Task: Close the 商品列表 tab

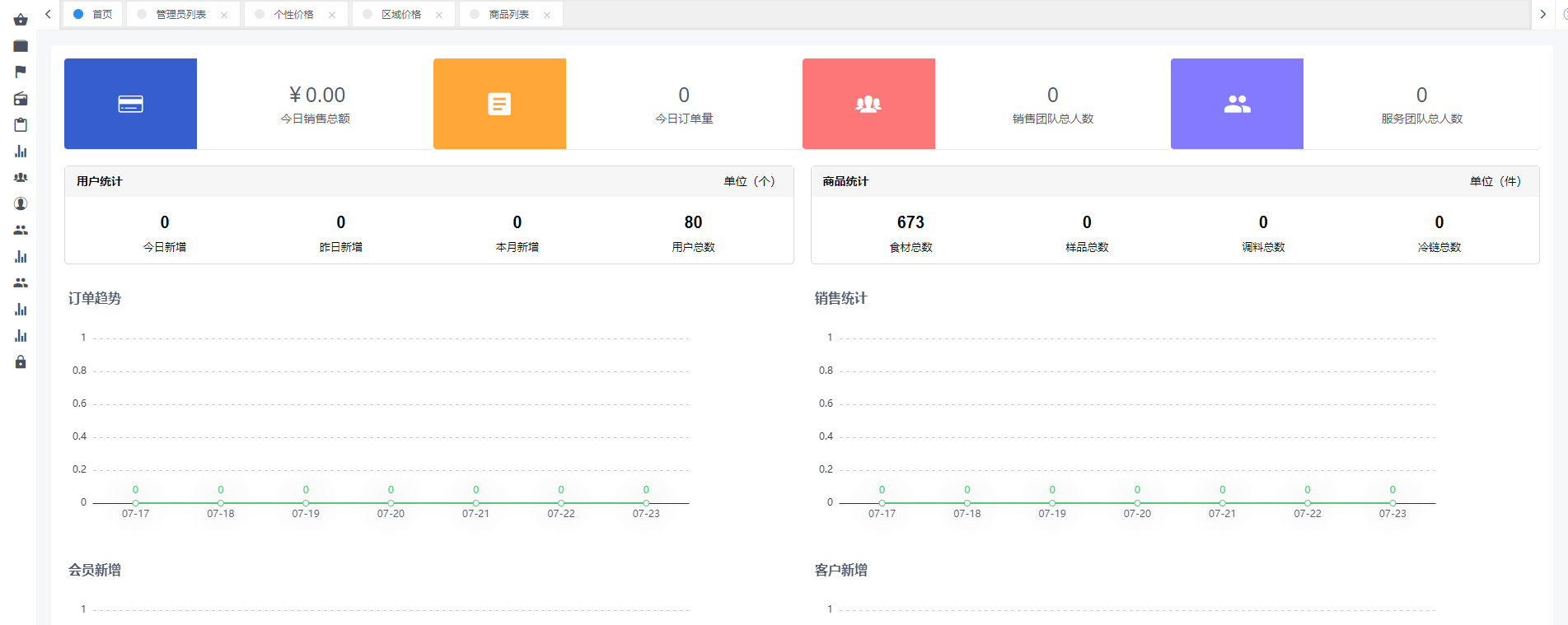Action: click(547, 15)
